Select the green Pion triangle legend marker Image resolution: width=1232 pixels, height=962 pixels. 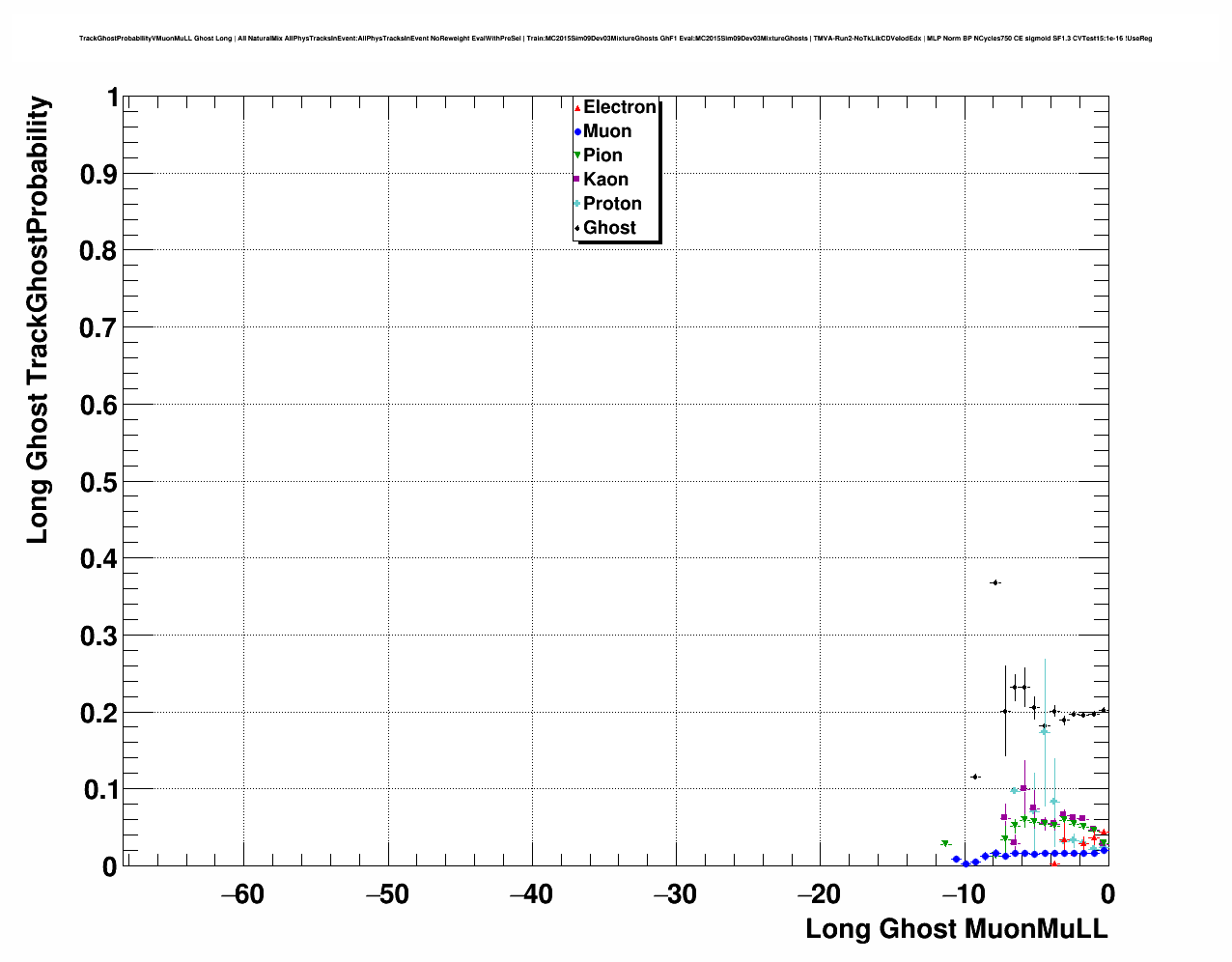577,156
